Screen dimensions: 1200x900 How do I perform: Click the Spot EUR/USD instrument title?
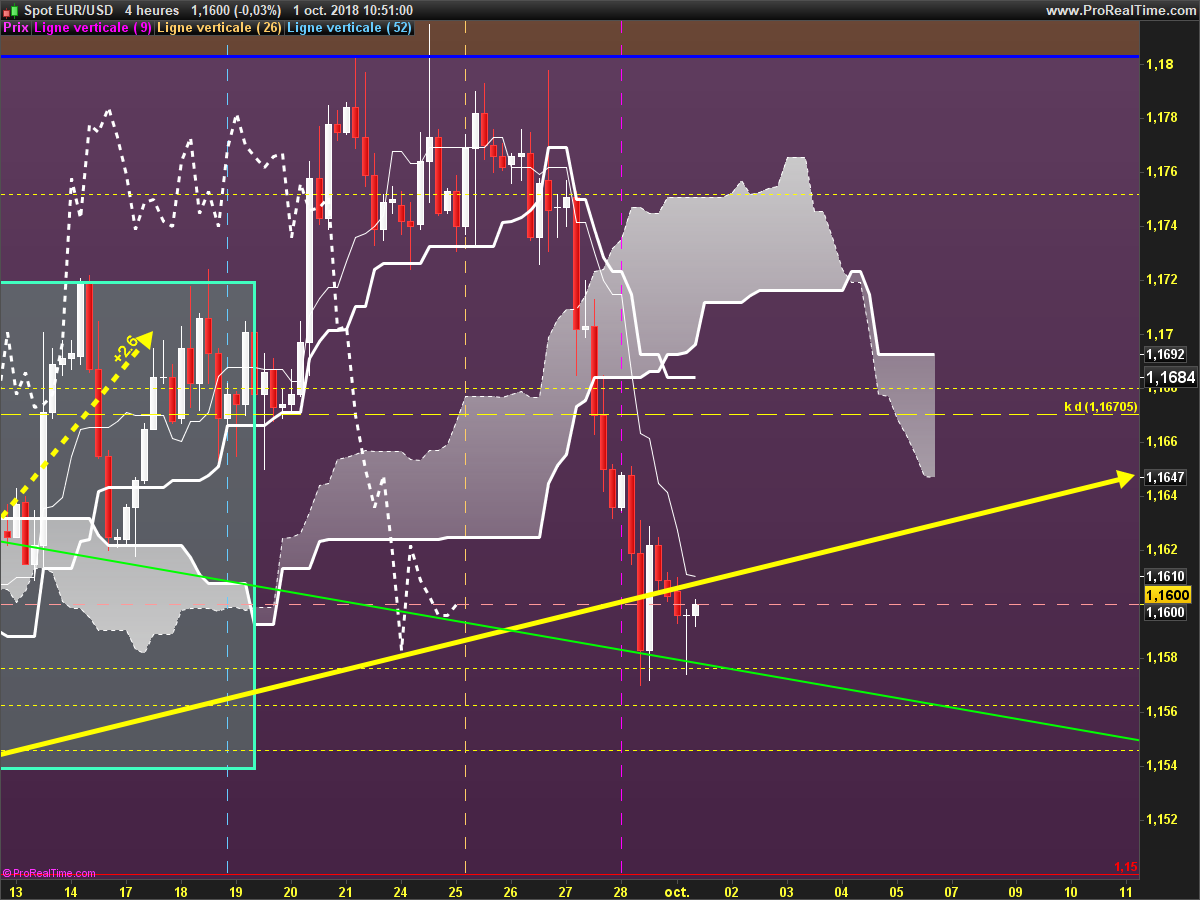click(67, 10)
